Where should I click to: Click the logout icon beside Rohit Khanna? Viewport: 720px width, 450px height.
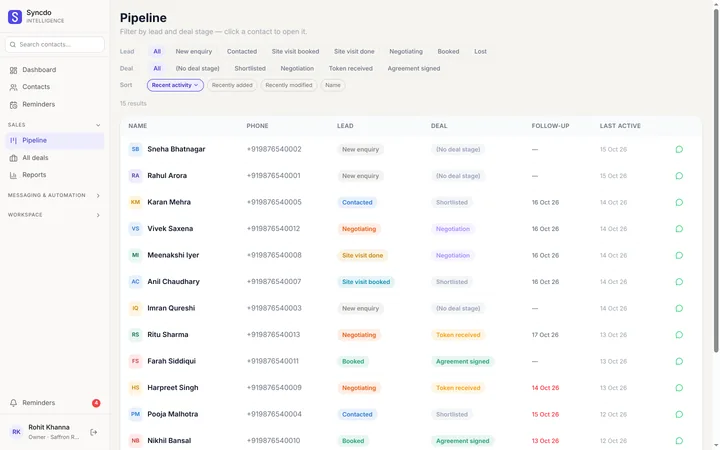point(94,432)
